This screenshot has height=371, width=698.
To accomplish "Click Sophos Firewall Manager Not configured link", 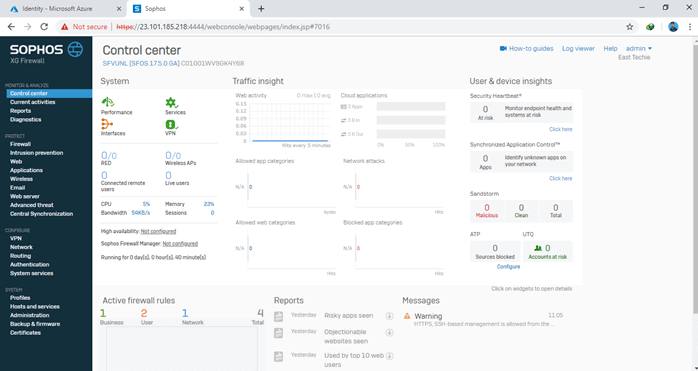I will click(x=180, y=244).
